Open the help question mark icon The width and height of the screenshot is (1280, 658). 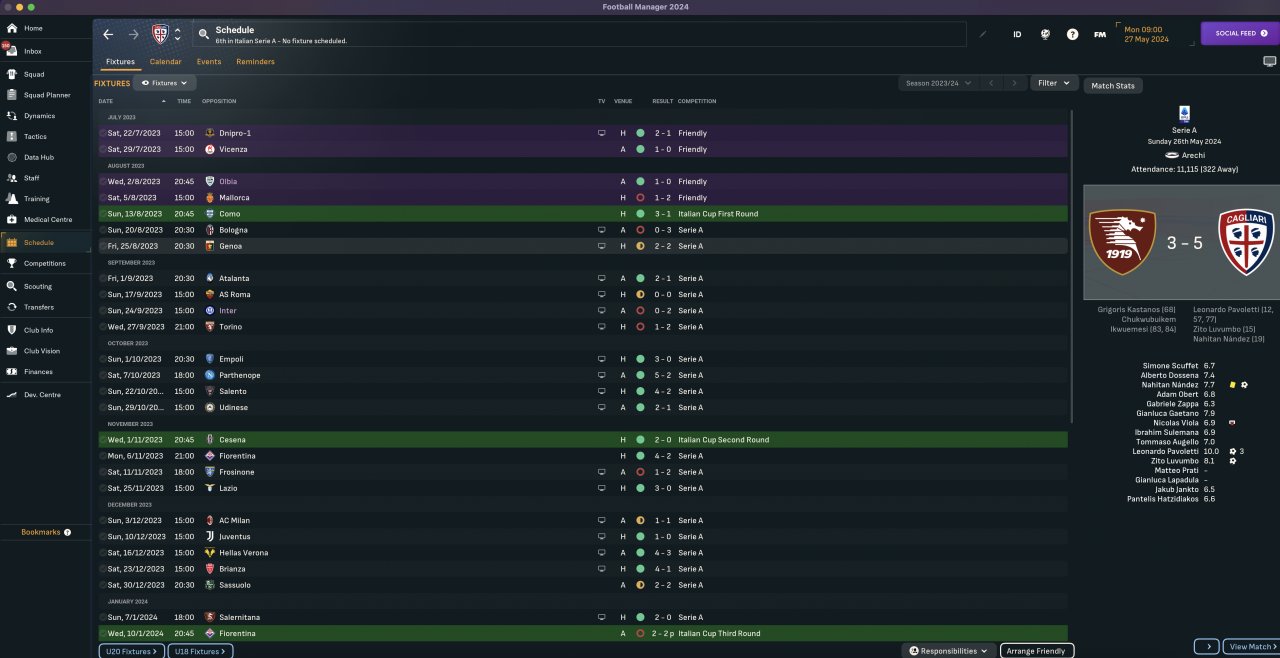[x=1072, y=34]
